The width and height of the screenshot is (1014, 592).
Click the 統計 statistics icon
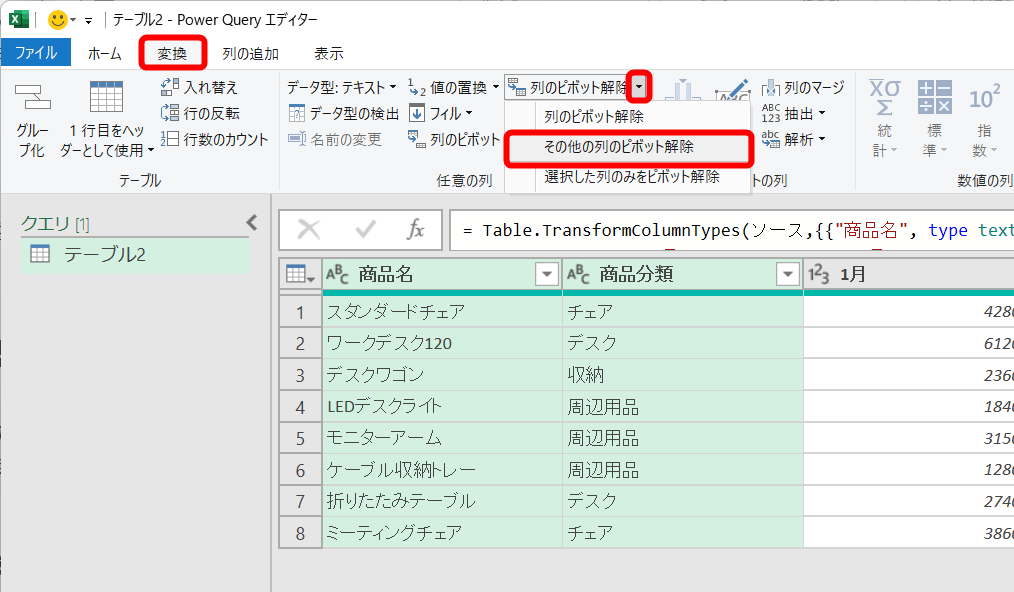885,97
